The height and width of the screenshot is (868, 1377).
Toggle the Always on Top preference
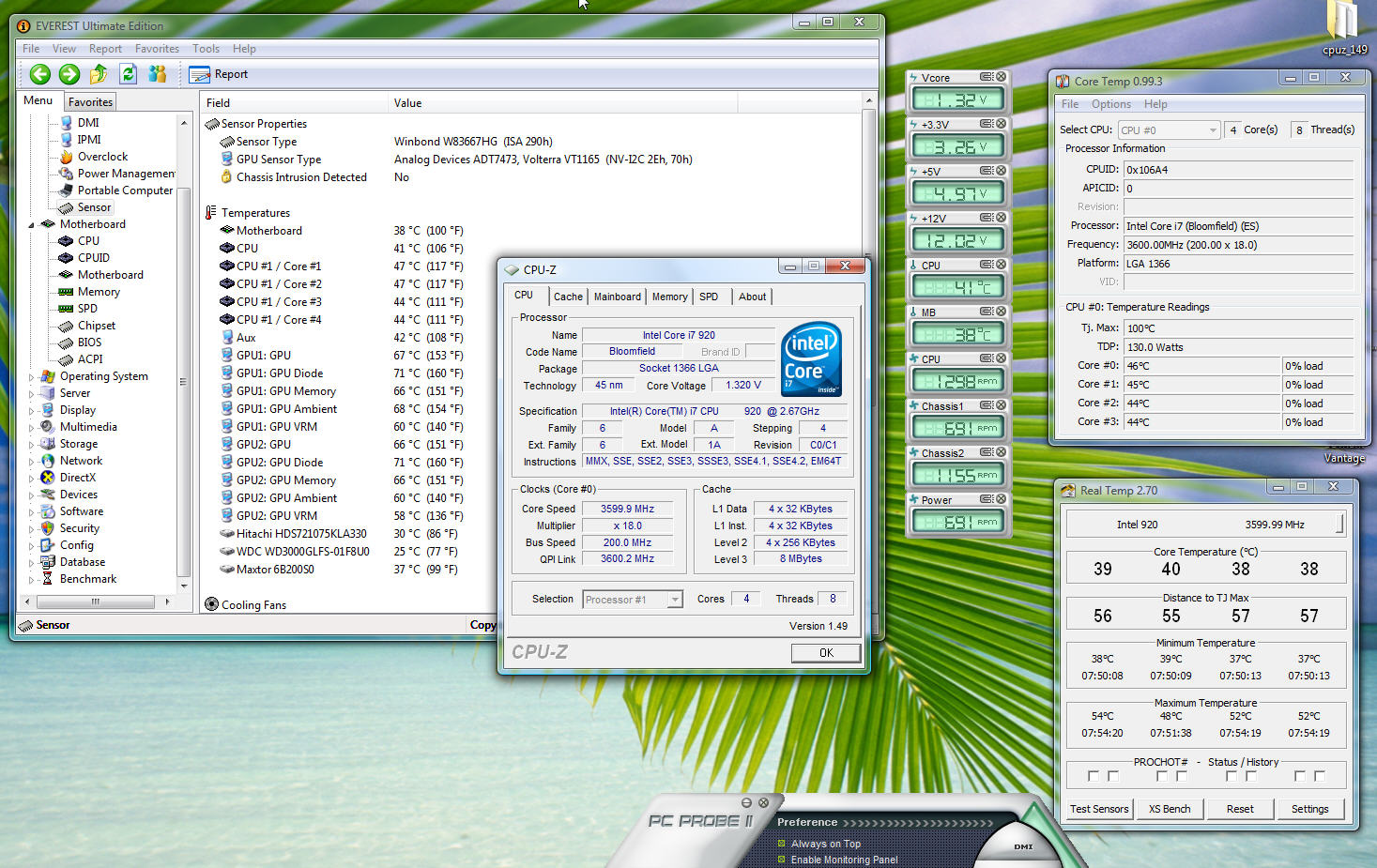click(781, 844)
